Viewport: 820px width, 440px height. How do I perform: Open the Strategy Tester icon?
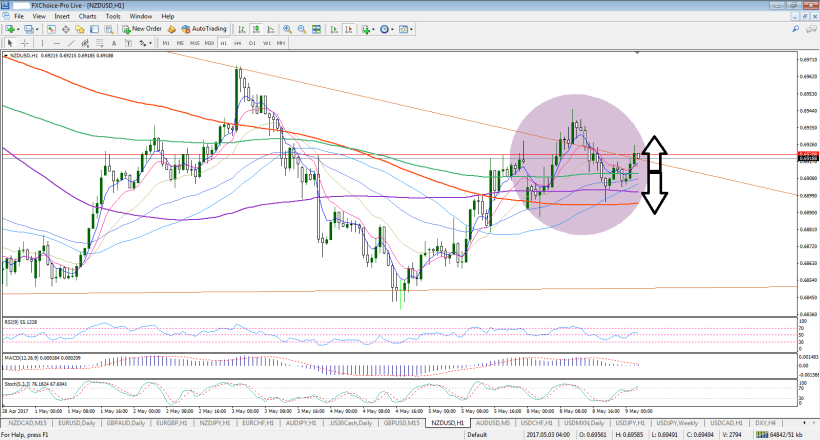click(x=108, y=29)
